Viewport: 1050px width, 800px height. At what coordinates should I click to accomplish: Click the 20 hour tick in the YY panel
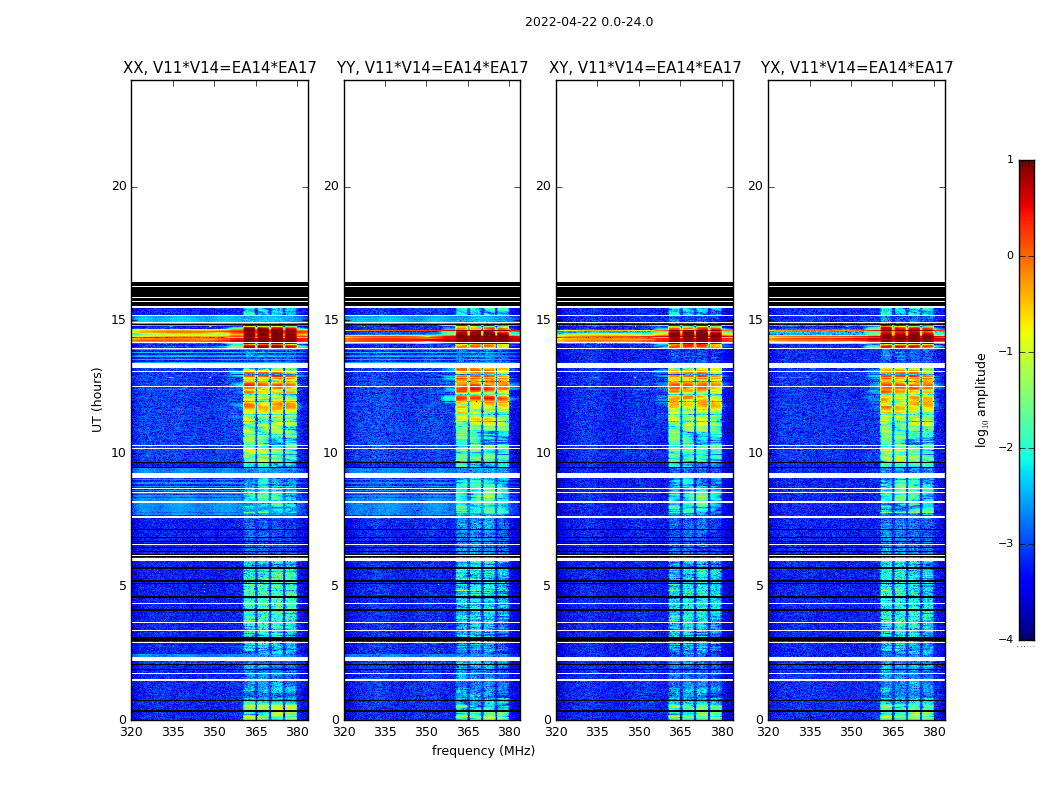[x=331, y=186]
